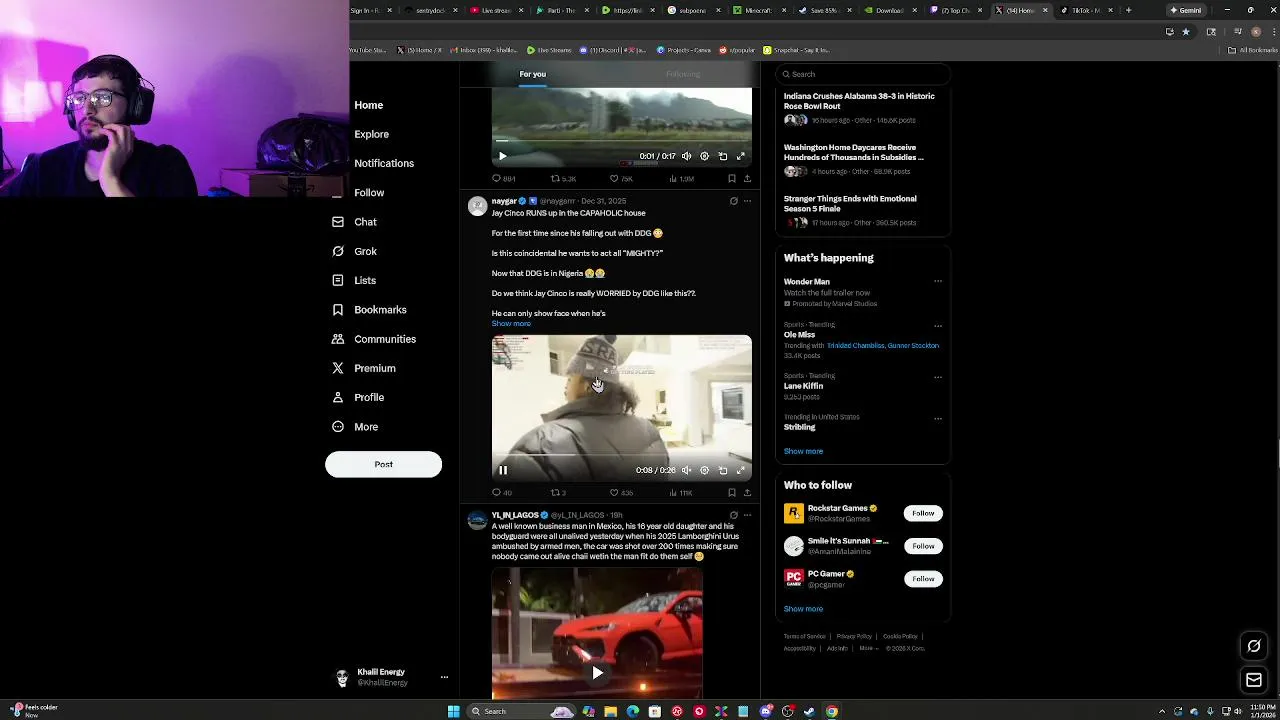
Task: Open options for Lane Kiffin trend
Action: tap(938, 376)
